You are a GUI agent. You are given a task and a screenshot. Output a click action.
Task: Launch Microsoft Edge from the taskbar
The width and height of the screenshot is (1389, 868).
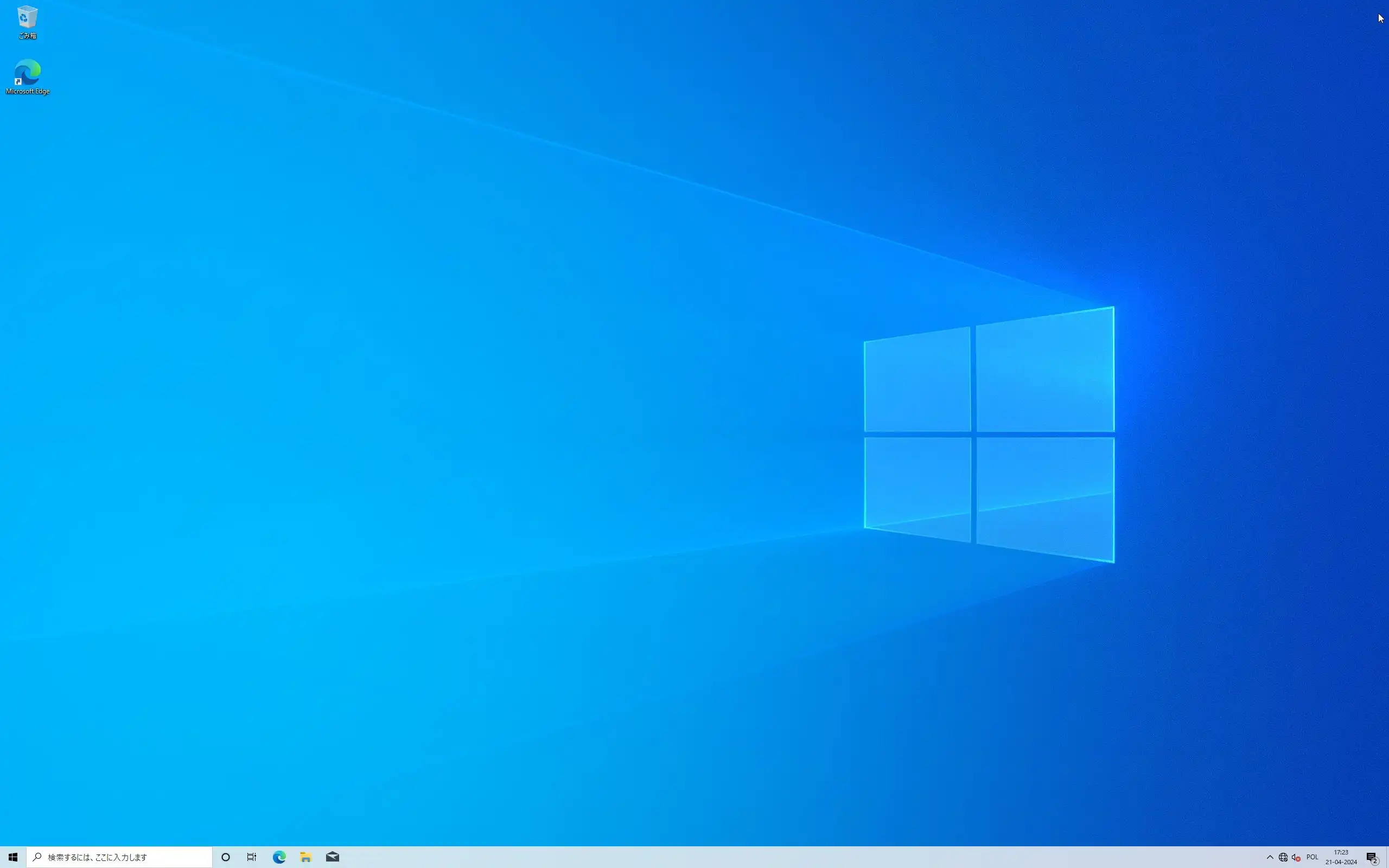pos(279,857)
